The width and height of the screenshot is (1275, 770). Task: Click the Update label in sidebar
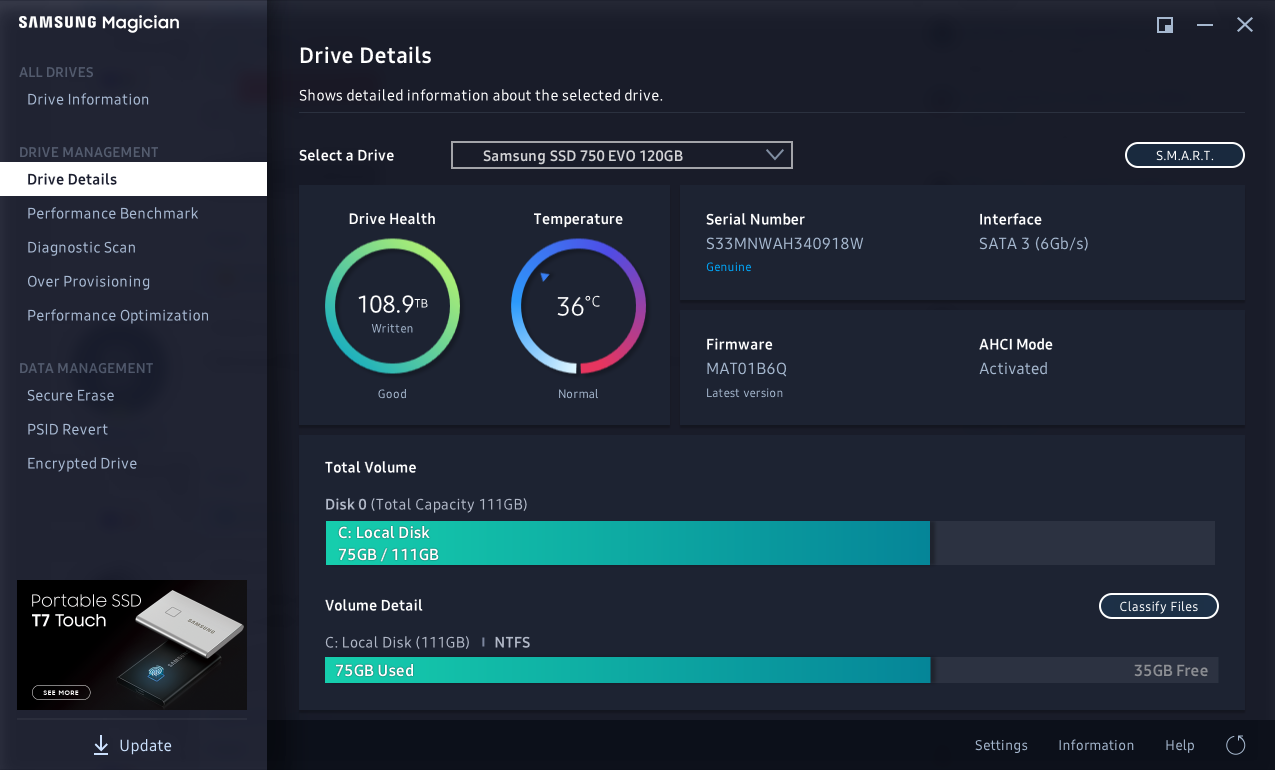point(145,745)
